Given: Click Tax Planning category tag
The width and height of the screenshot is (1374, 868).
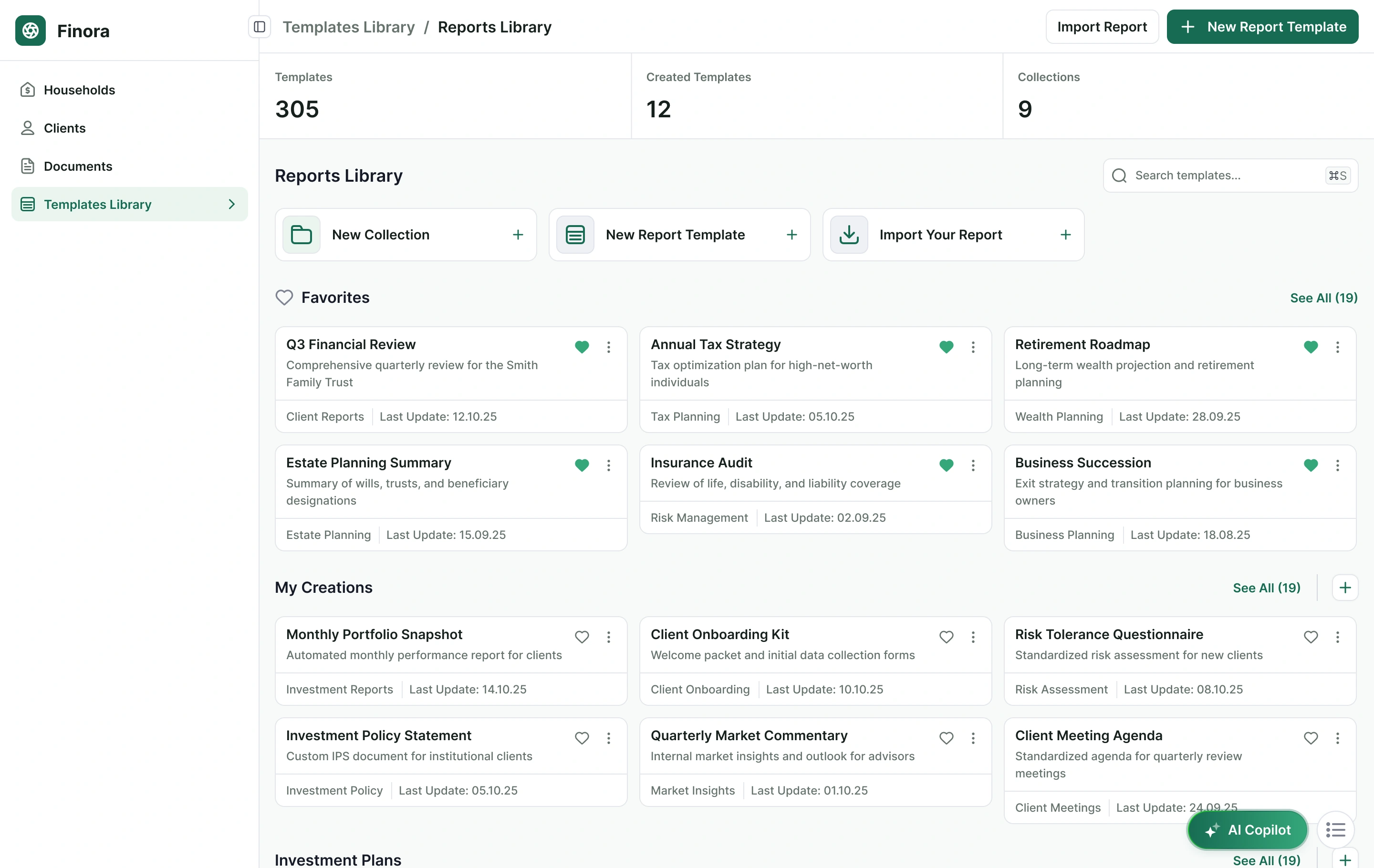Looking at the screenshot, I should (685, 416).
